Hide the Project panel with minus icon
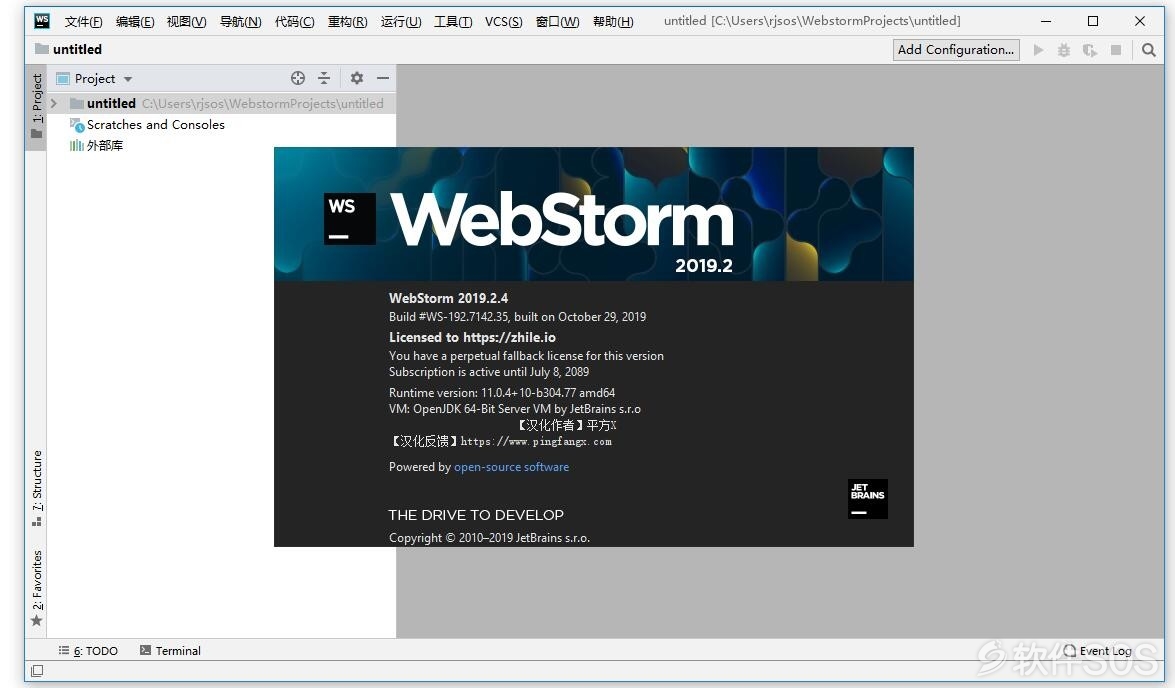Image resolution: width=1175 pixels, height=688 pixels. click(383, 78)
